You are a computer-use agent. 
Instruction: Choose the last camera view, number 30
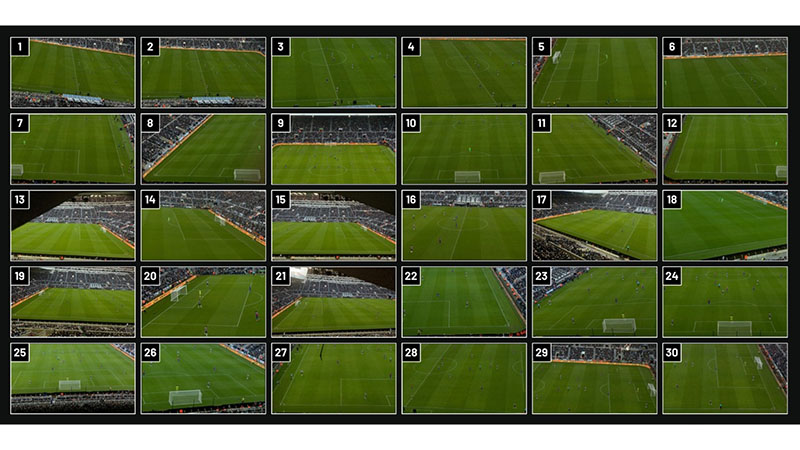[725, 378]
